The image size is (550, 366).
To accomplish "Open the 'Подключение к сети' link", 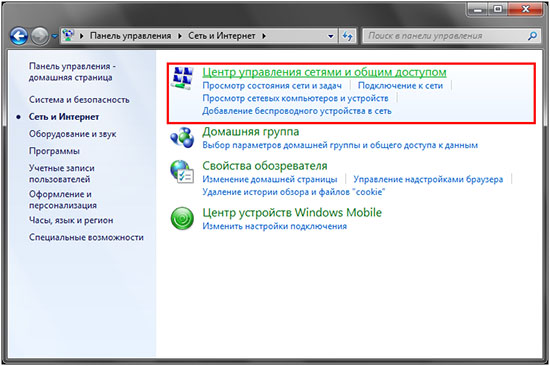I will pos(400,86).
